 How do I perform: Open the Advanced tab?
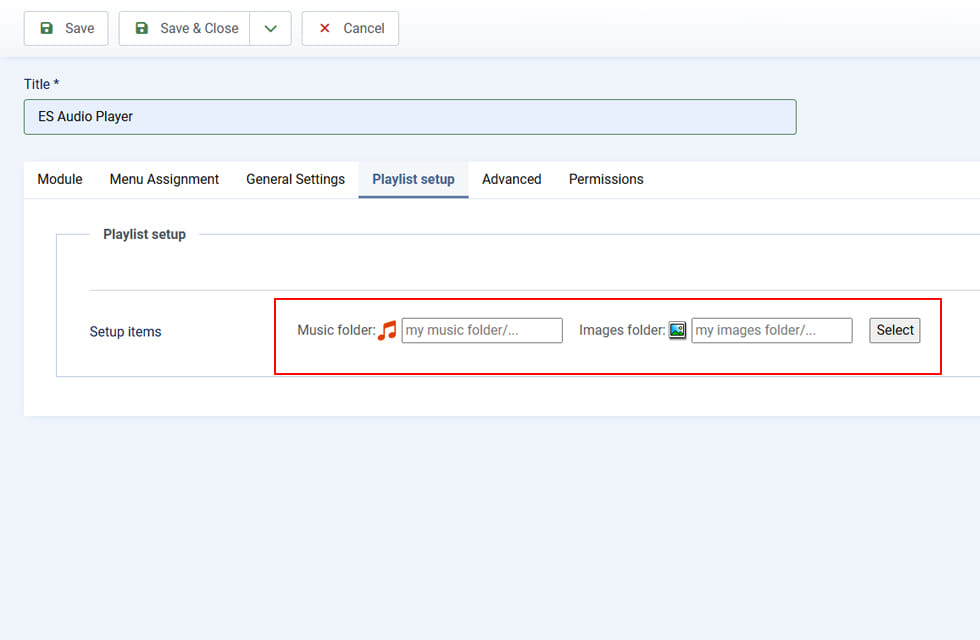point(511,180)
